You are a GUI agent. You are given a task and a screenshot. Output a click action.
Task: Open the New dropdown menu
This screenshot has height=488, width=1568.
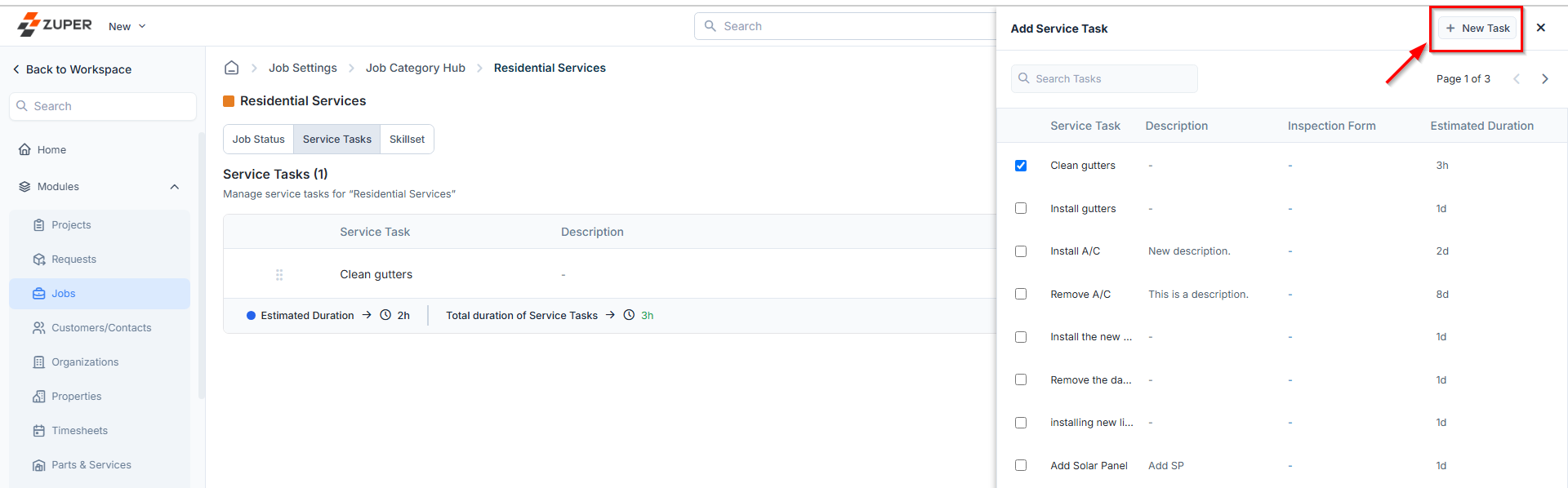pos(127,26)
